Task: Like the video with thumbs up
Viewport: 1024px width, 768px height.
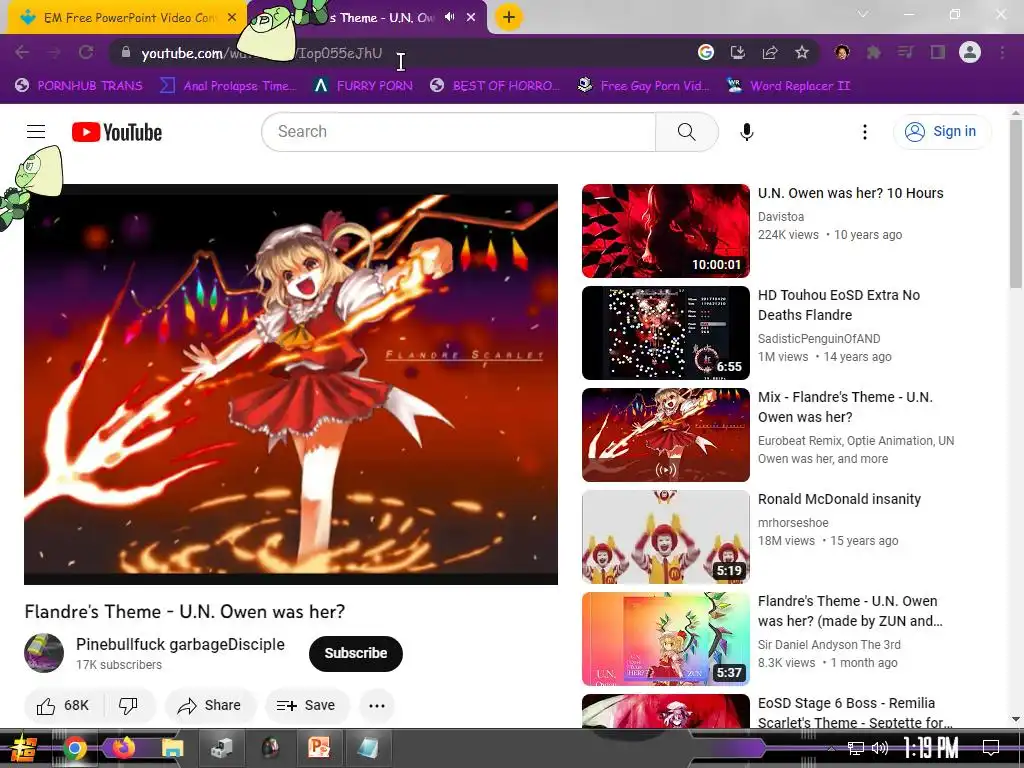Action: [63, 705]
